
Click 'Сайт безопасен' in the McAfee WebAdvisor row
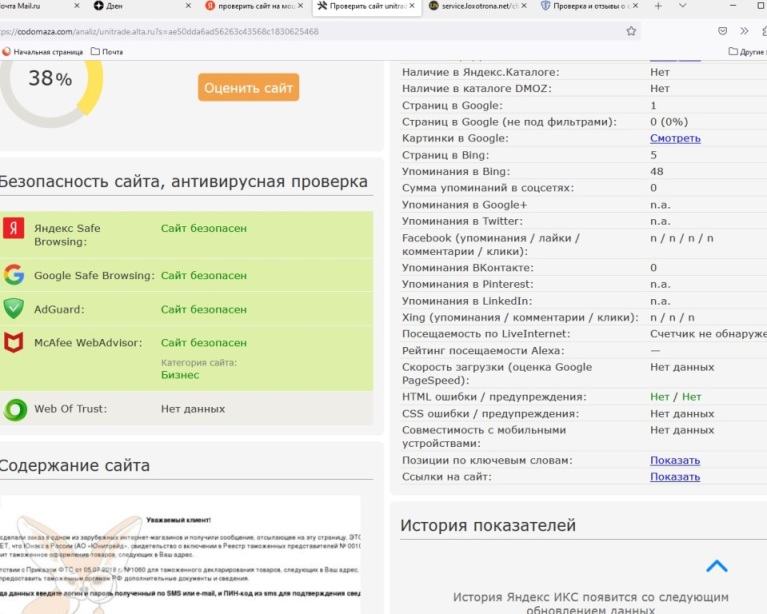(x=204, y=343)
